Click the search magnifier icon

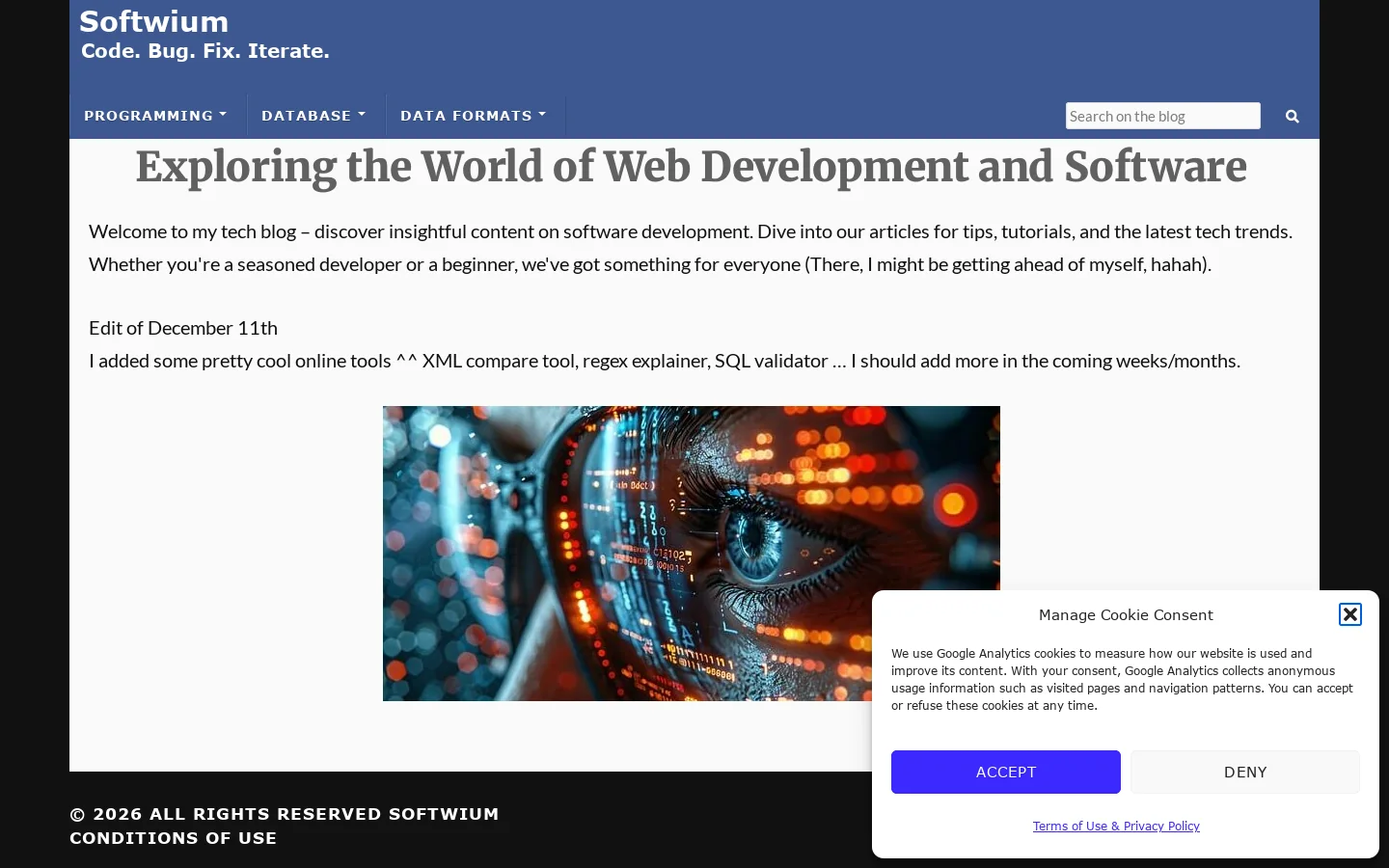point(1293,117)
